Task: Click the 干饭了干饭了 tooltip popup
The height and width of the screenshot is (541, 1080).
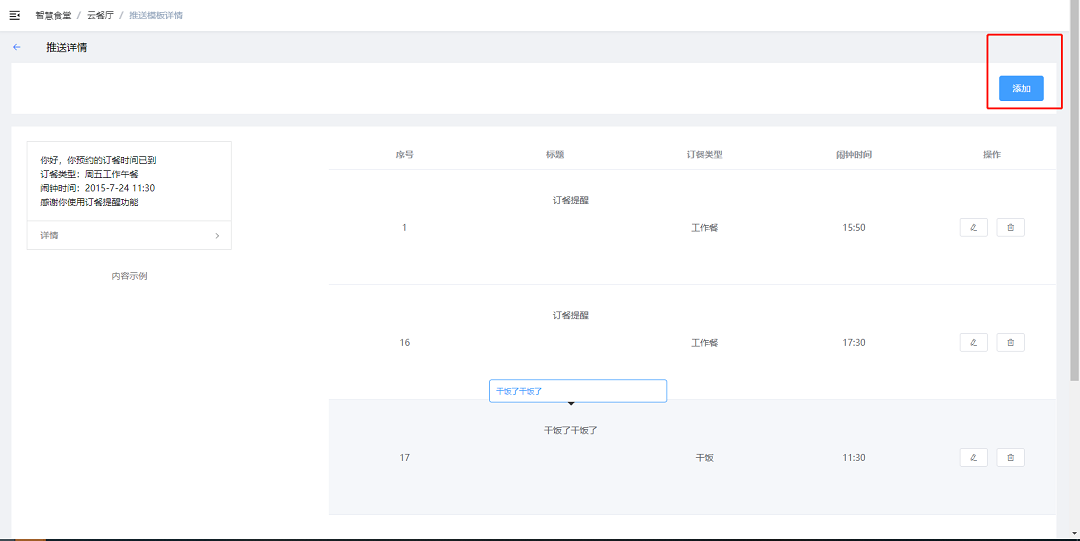Action: [577, 391]
